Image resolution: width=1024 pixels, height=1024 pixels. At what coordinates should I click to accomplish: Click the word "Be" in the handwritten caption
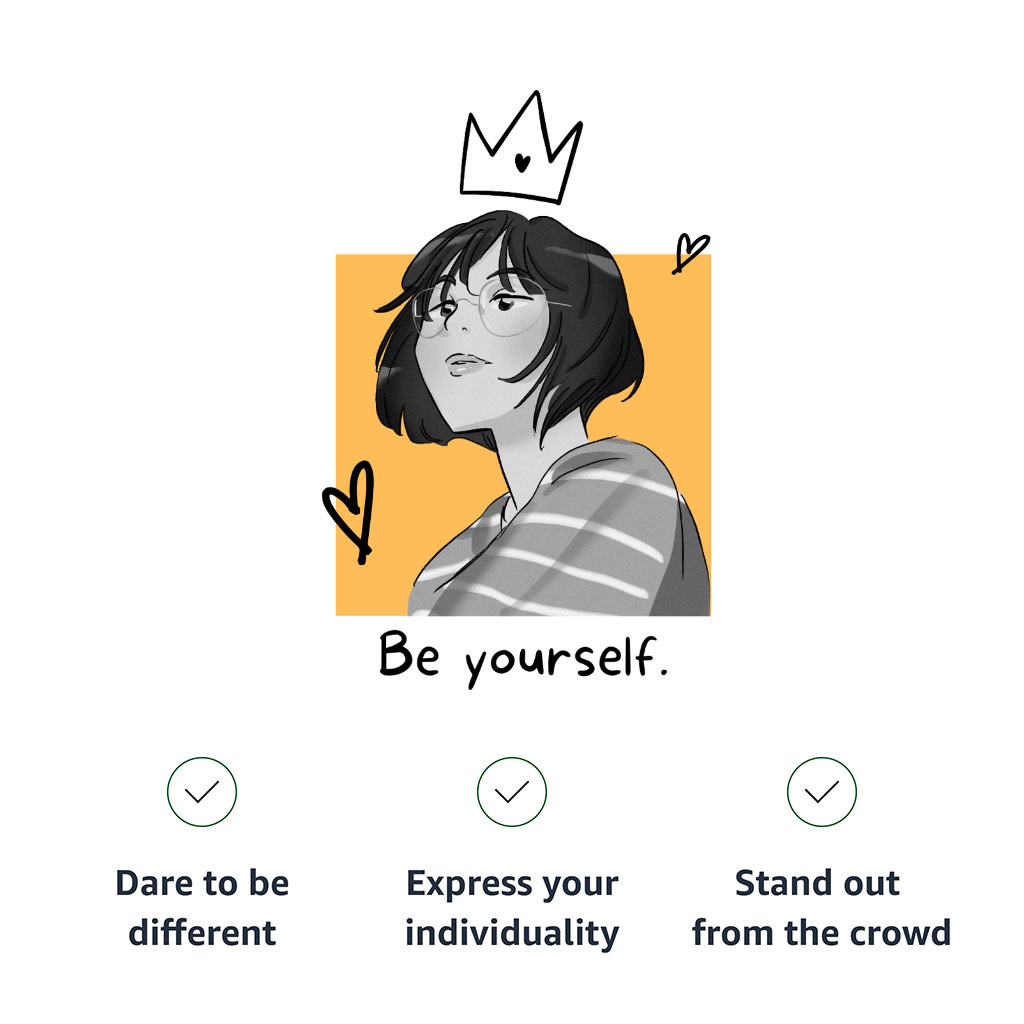coord(409,656)
